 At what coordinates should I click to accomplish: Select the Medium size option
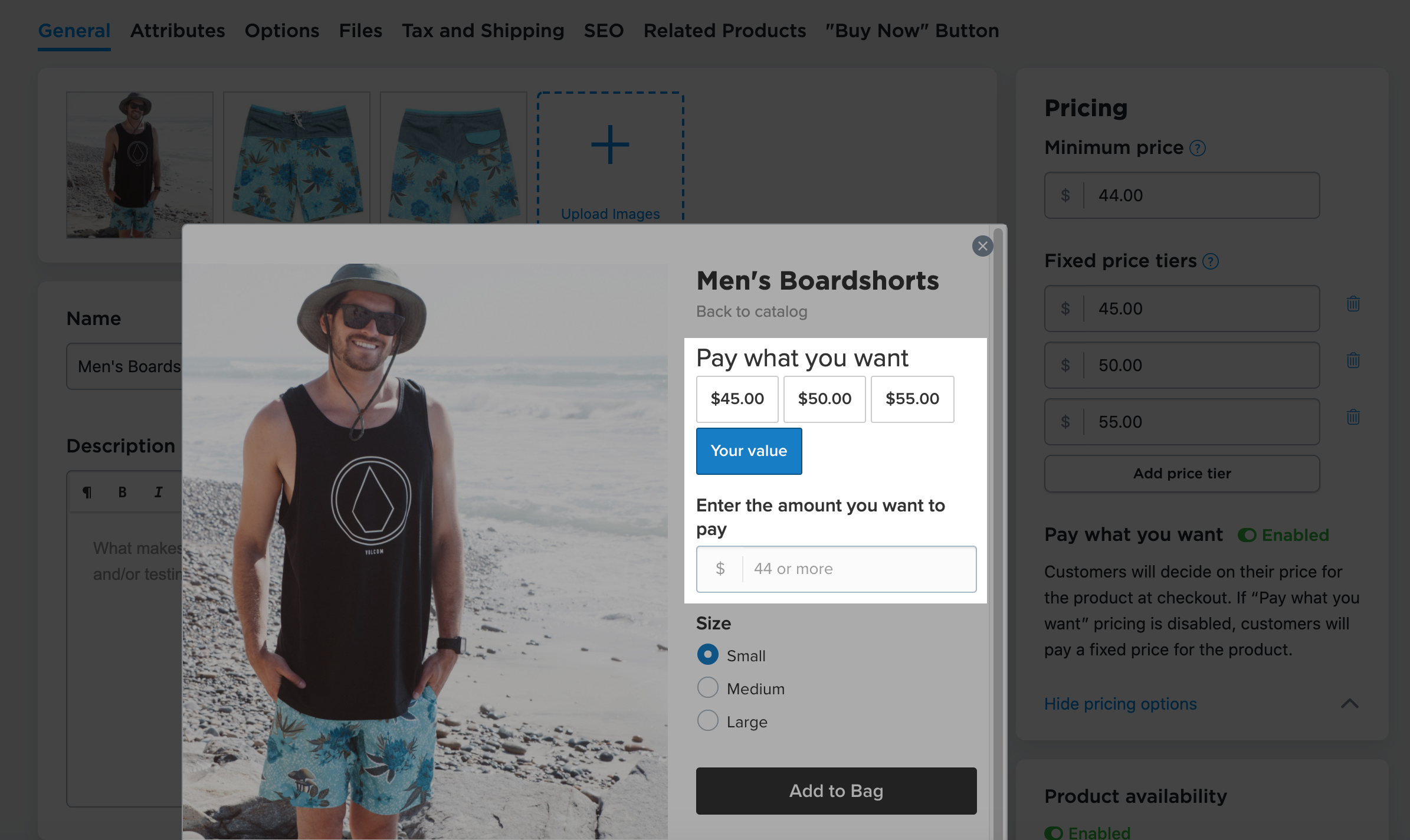pyautogui.click(x=707, y=687)
